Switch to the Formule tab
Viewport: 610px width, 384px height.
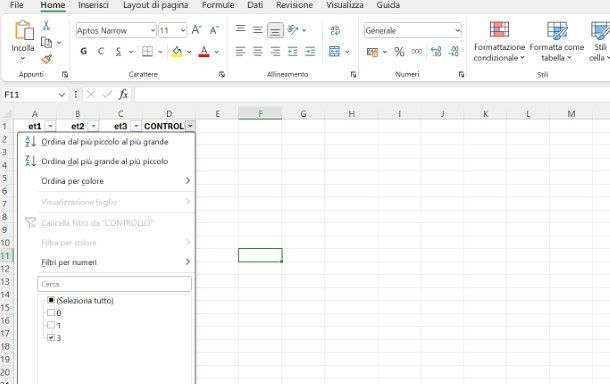coord(218,5)
